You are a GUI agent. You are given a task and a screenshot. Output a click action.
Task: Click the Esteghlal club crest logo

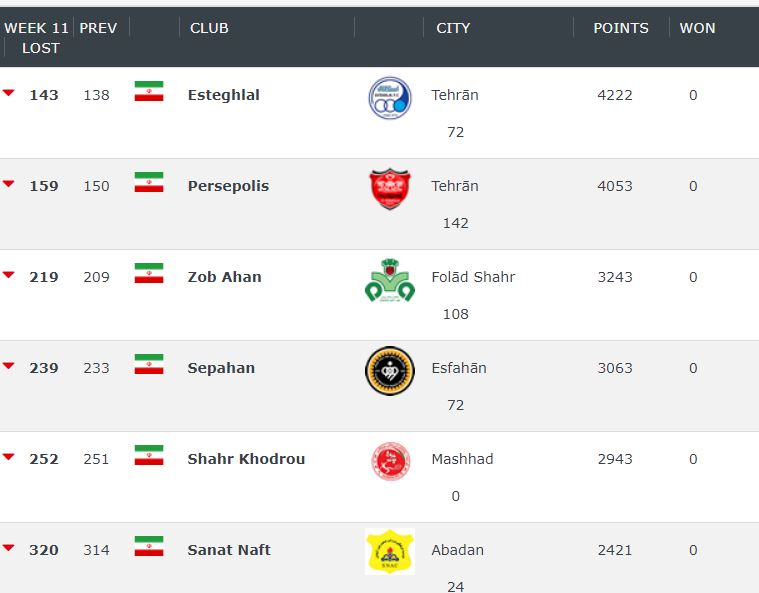coord(389,97)
